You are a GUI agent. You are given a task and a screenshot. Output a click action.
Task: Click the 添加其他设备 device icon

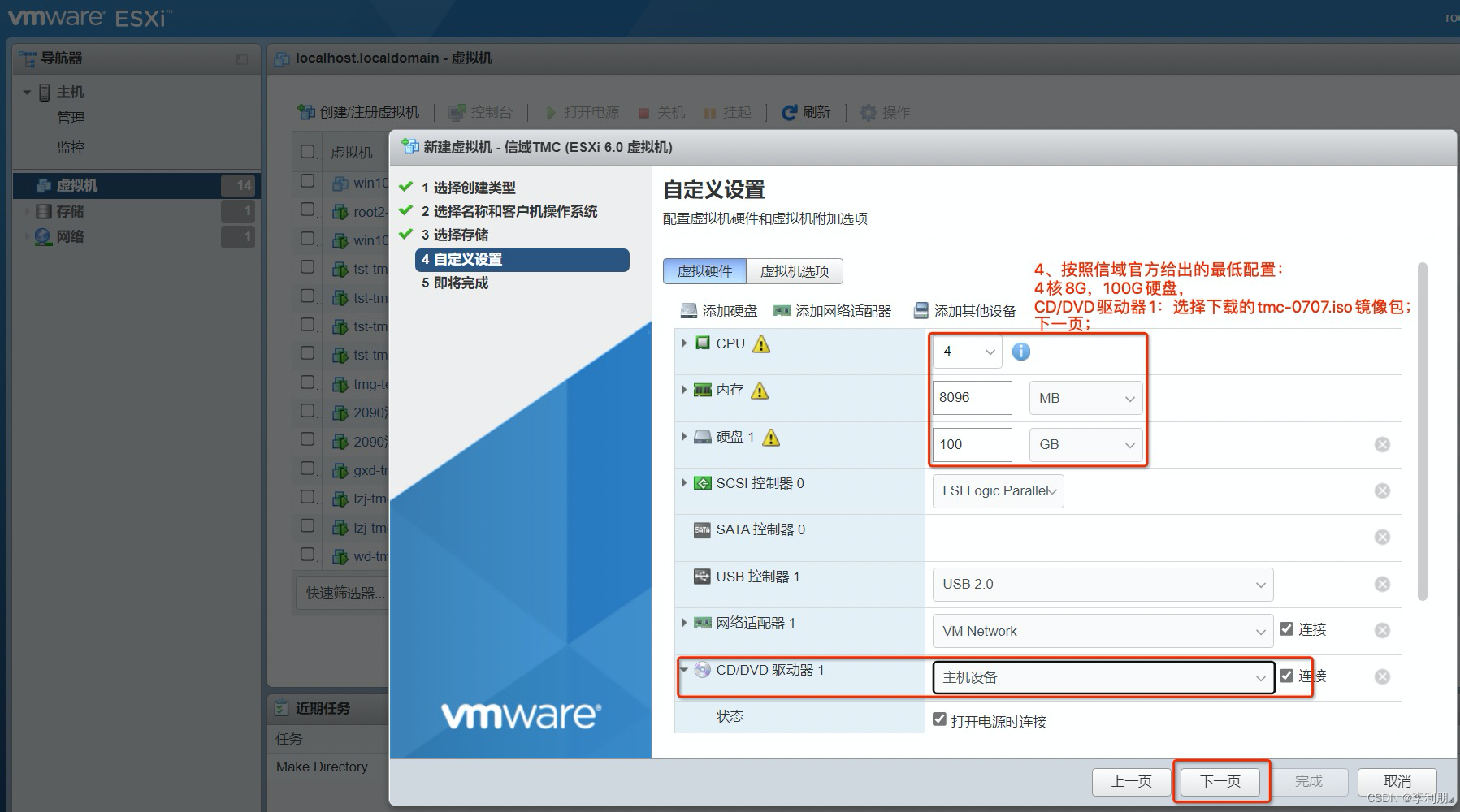point(921,310)
